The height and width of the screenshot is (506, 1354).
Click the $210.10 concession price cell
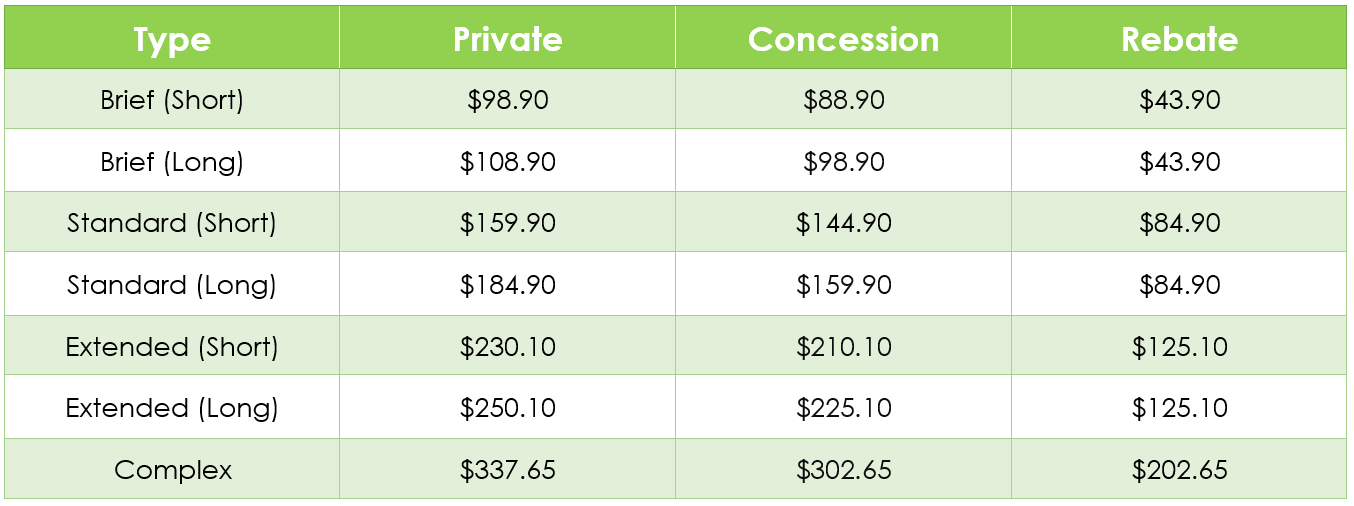844,347
